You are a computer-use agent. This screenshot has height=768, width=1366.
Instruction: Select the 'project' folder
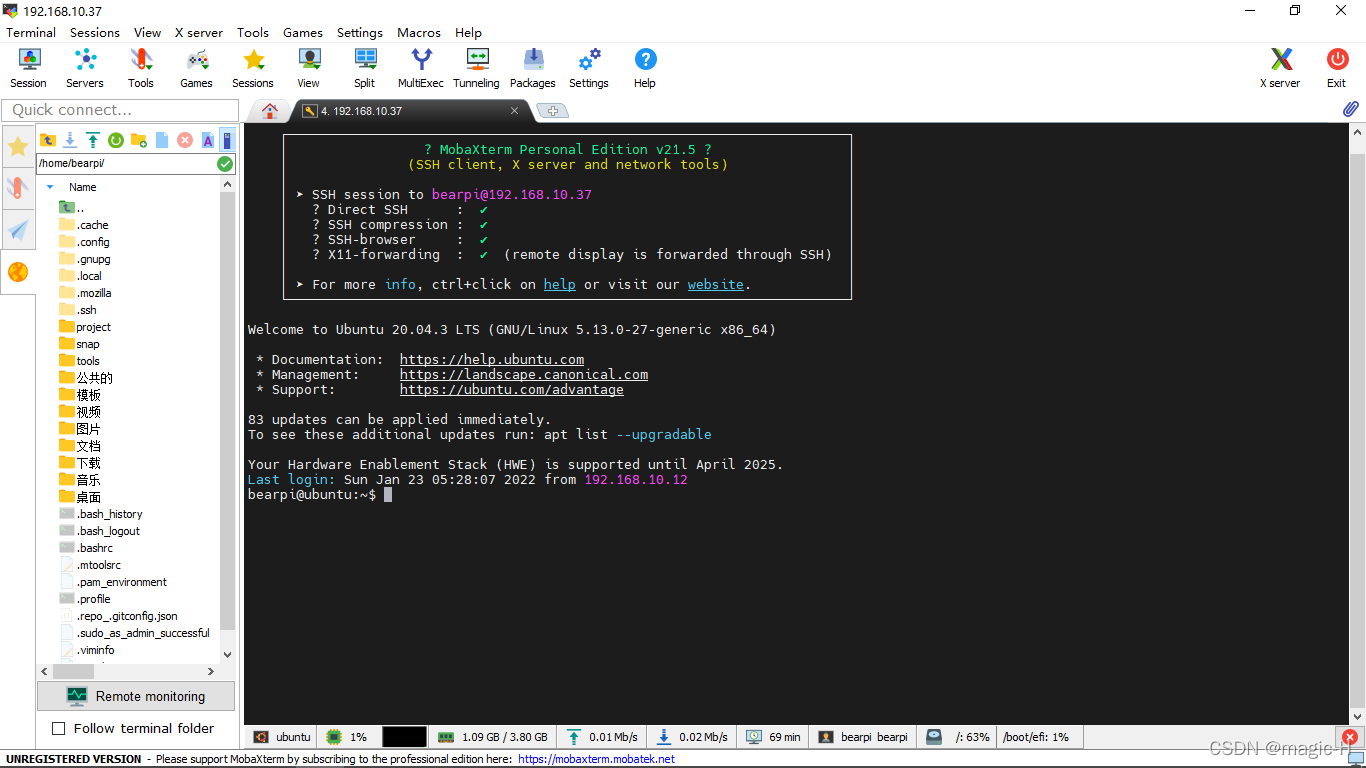(94, 327)
